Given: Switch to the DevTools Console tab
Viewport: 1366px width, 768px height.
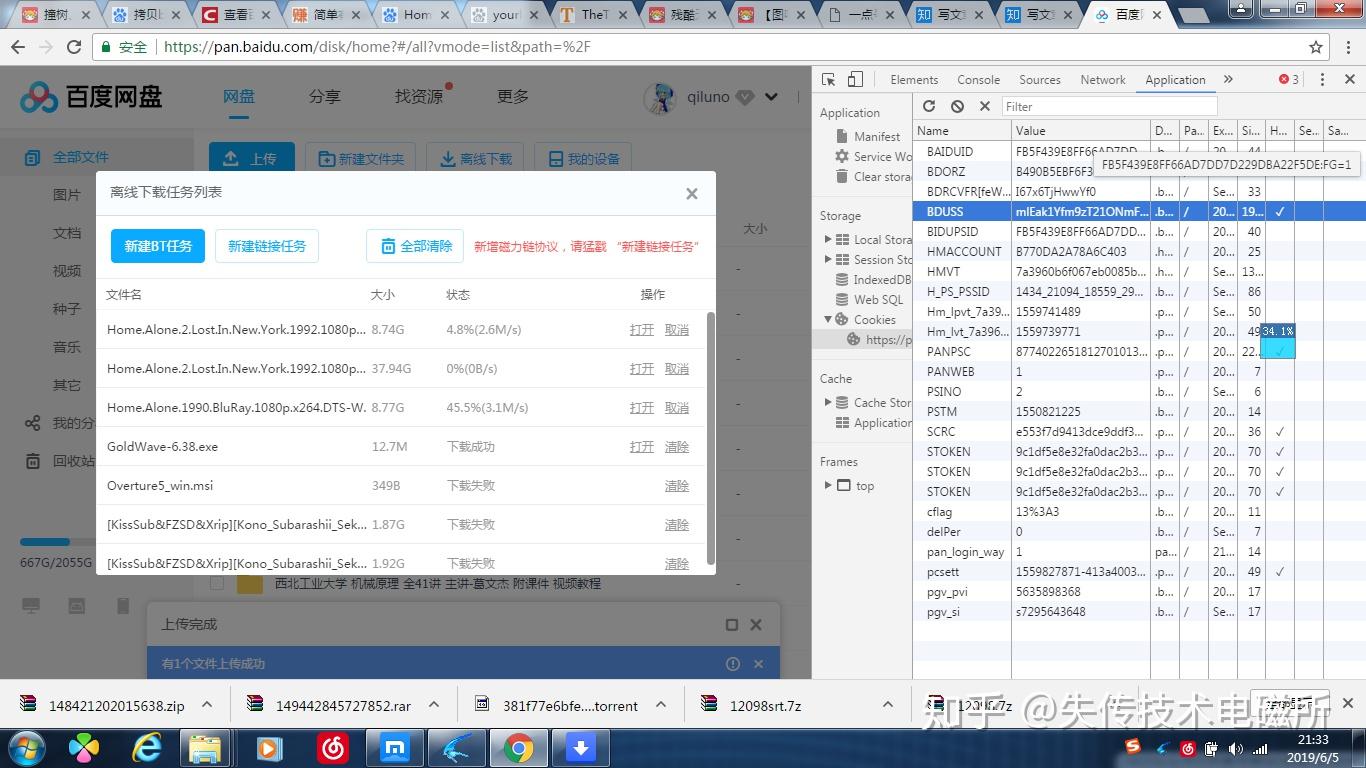Looking at the screenshot, I should (978, 80).
